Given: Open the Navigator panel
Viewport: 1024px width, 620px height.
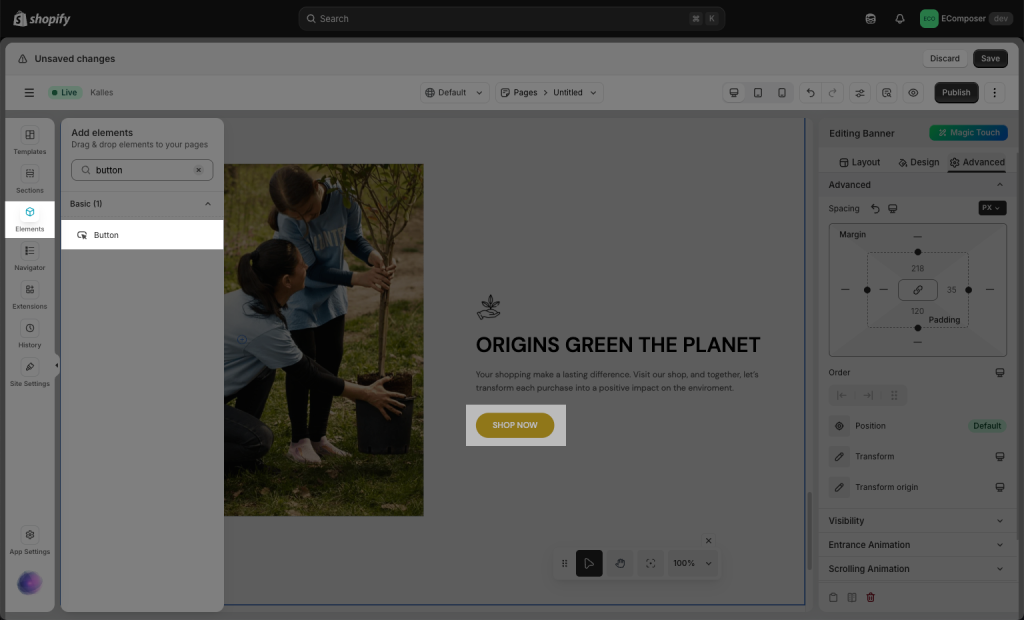Looking at the screenshot, I should pyautogui.click(x=30, y=257).
